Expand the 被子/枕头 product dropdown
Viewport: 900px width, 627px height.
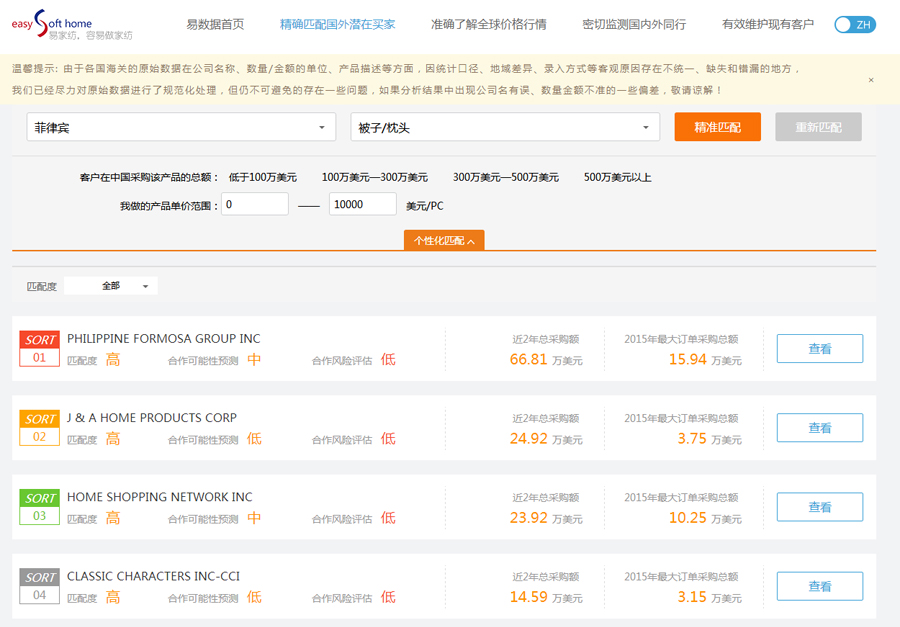click(505, 127)
